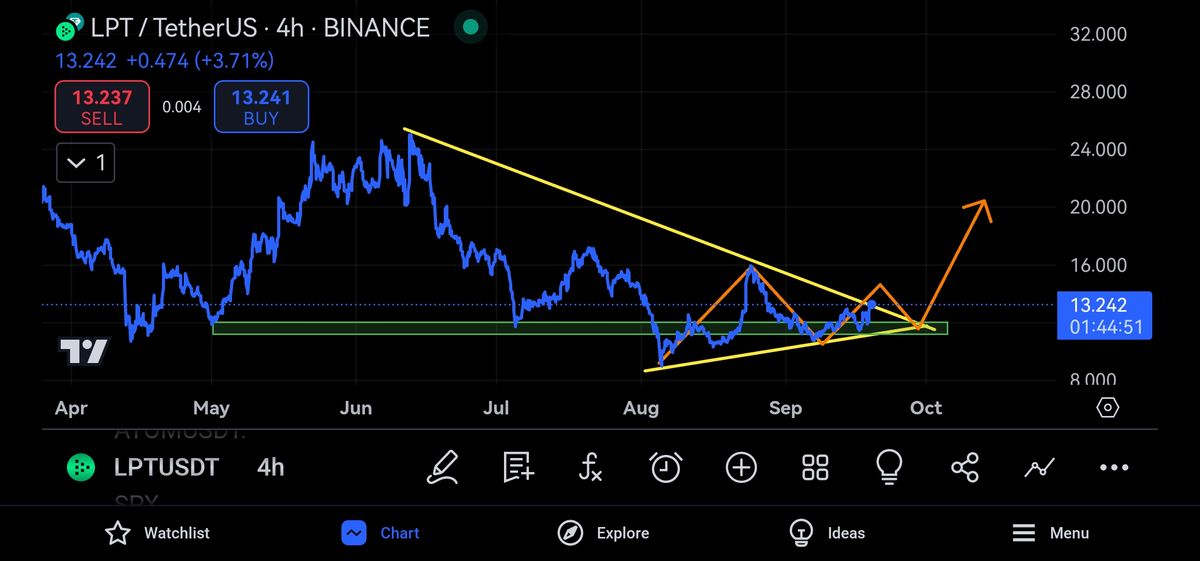Tap the plus circle add icon

click(741, 467)
